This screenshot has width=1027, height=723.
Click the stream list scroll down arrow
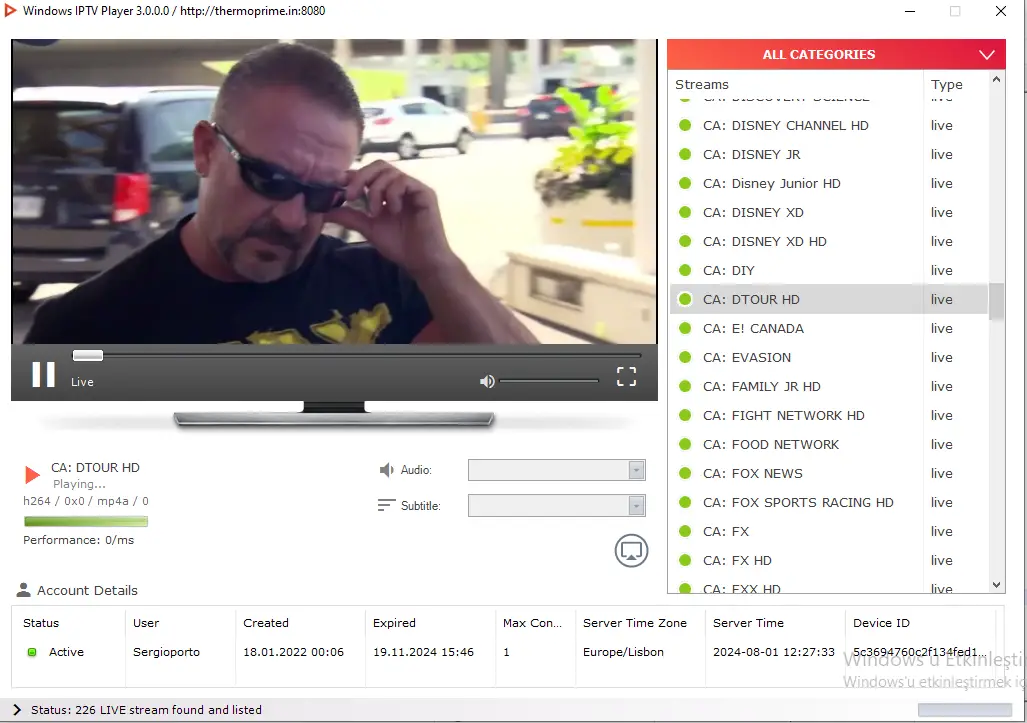pos(996,585)
